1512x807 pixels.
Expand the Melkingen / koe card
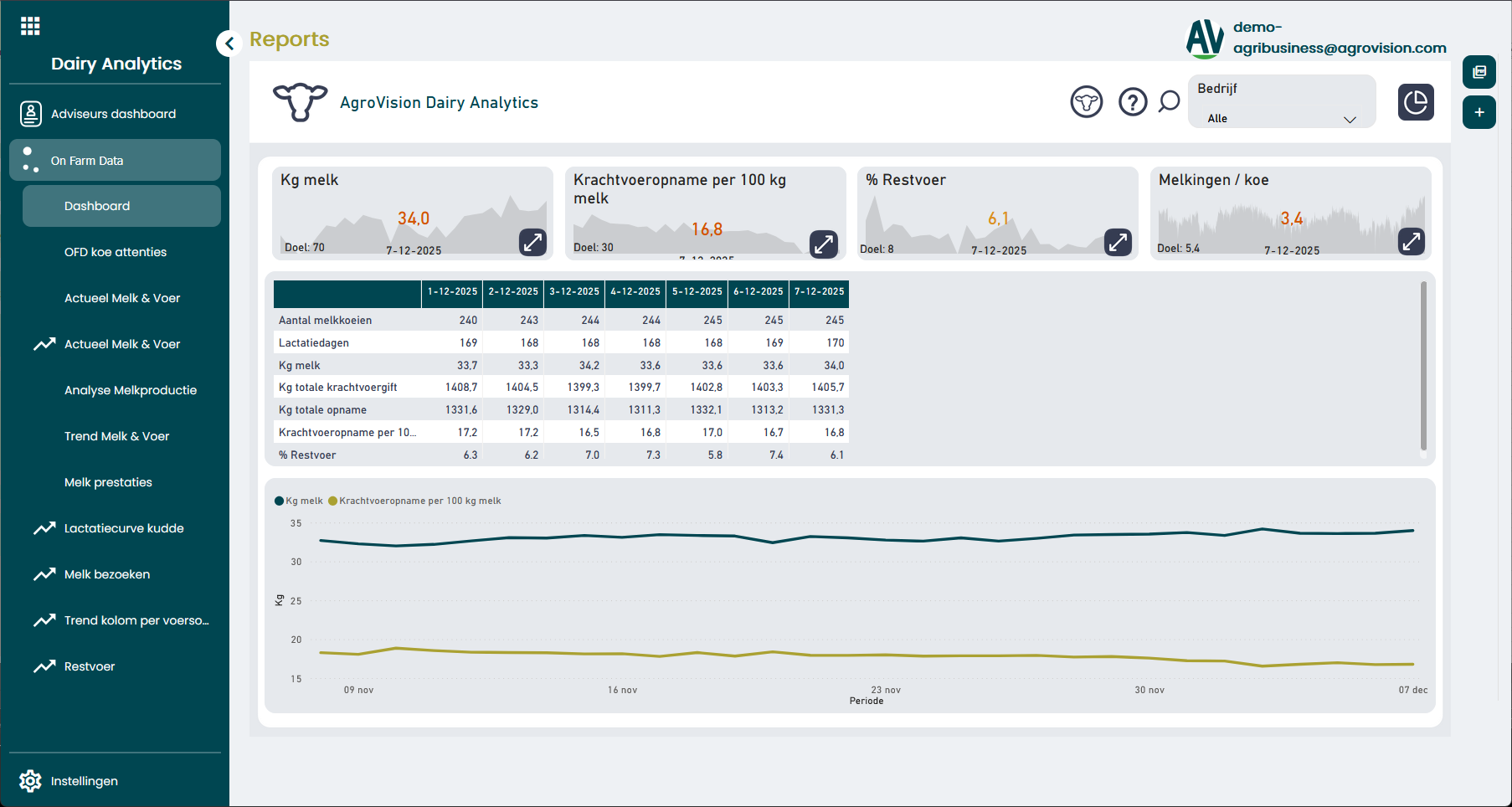(1411, 242)
